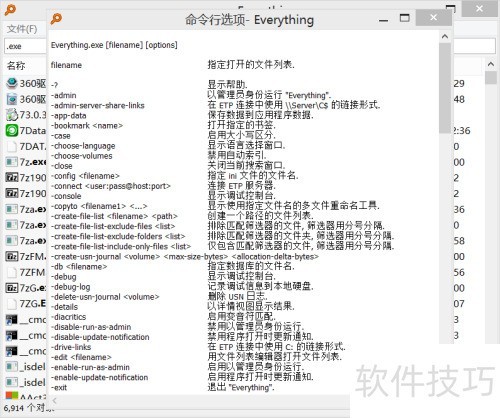Click the "-connect <user:pass@host:port>" option text

coord(111,186)
